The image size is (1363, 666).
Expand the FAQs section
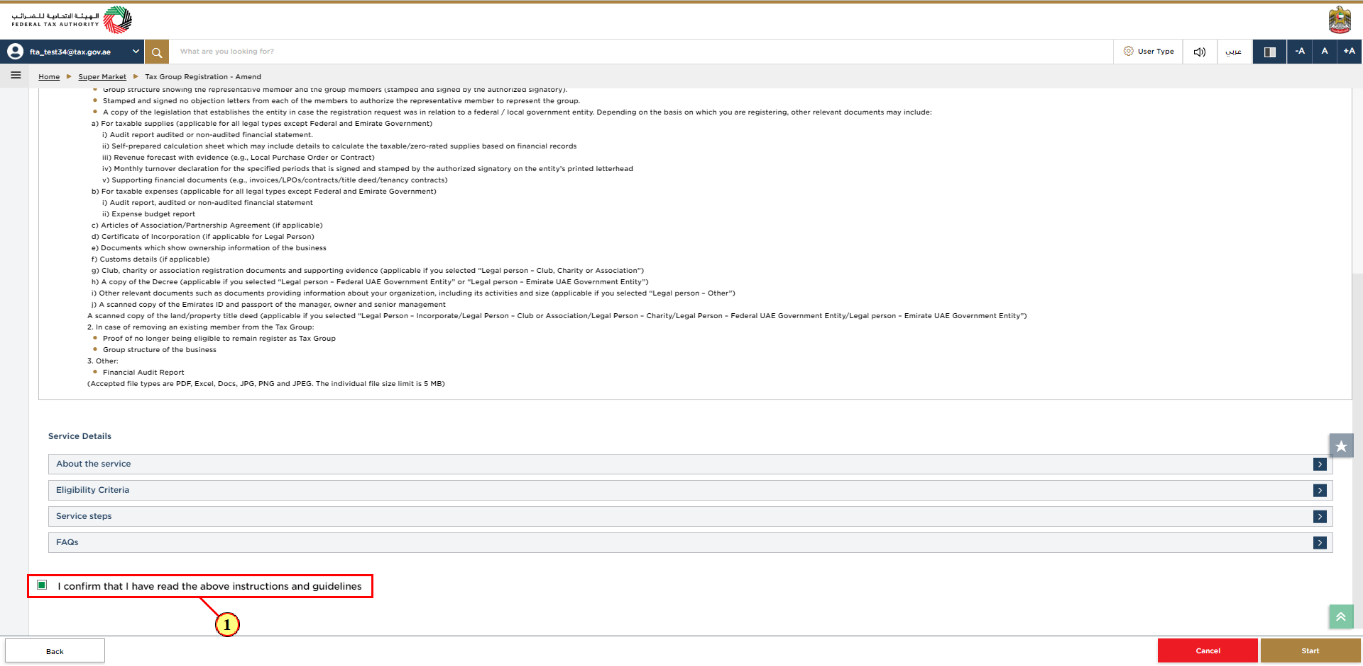tap(690, 542)
